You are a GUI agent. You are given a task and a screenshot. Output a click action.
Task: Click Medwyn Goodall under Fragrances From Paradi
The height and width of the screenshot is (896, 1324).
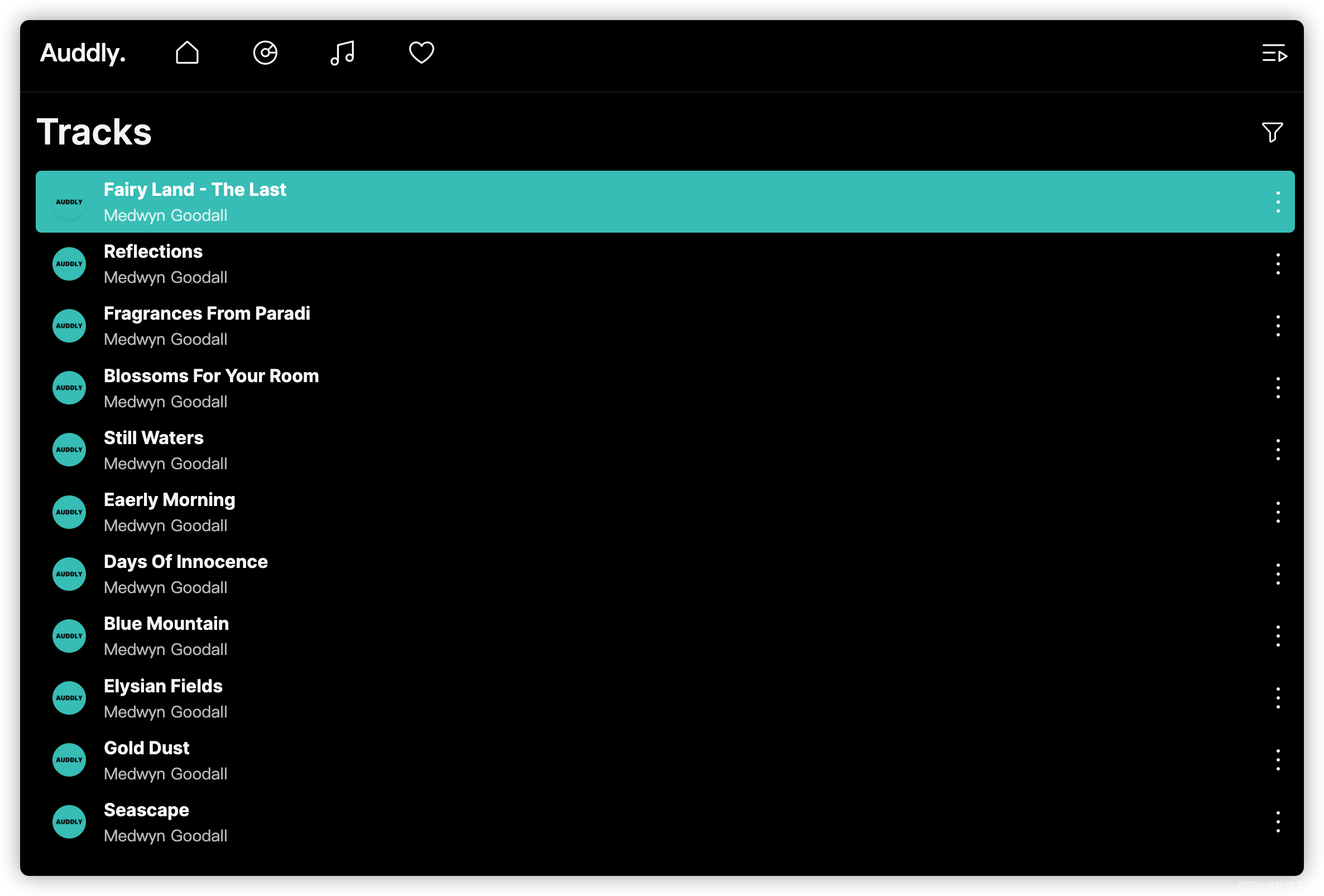click(x=166, y=340)
